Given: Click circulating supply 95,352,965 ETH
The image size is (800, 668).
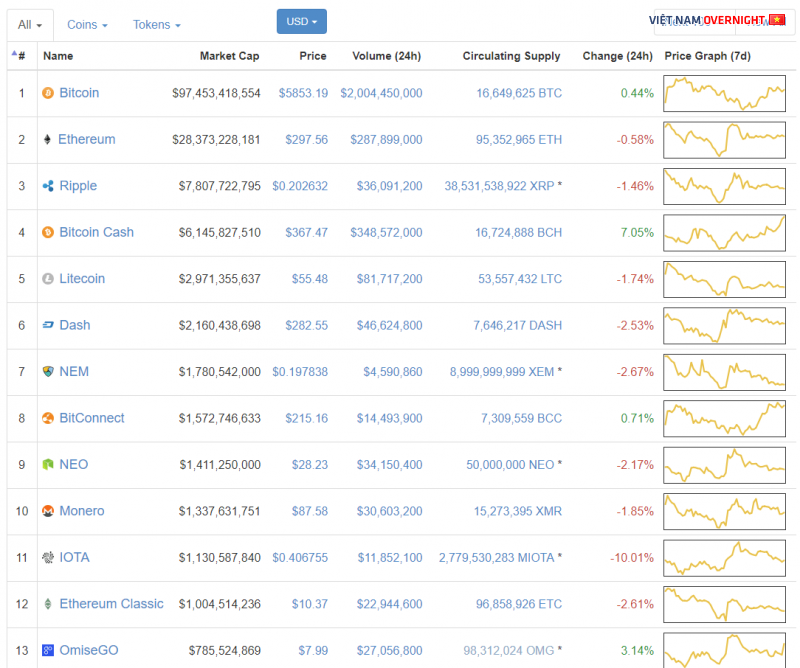Looking at the screenshot, I should pos(519,140).
